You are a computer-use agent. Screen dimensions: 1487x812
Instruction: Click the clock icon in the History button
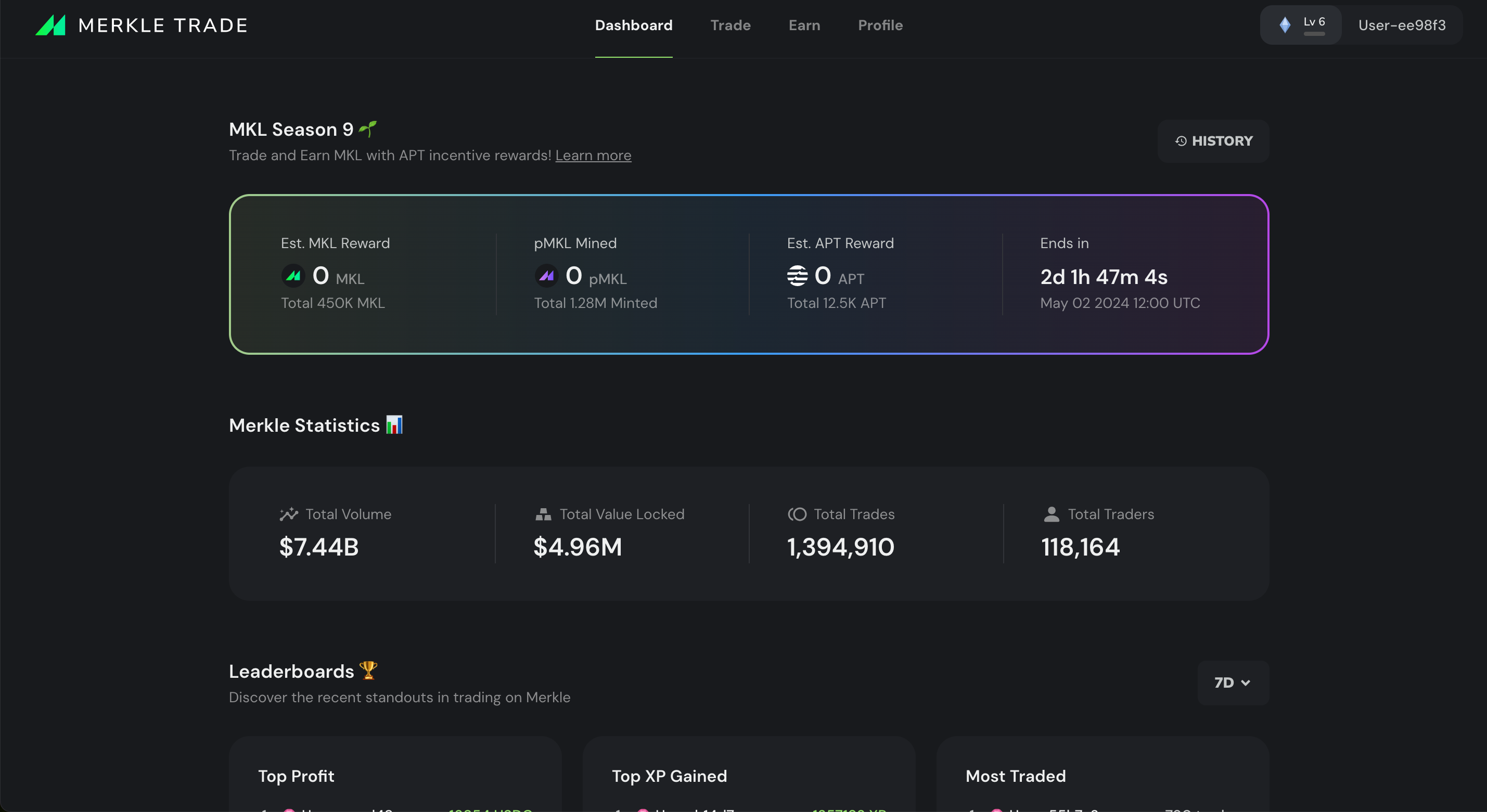pos(1181,141)
